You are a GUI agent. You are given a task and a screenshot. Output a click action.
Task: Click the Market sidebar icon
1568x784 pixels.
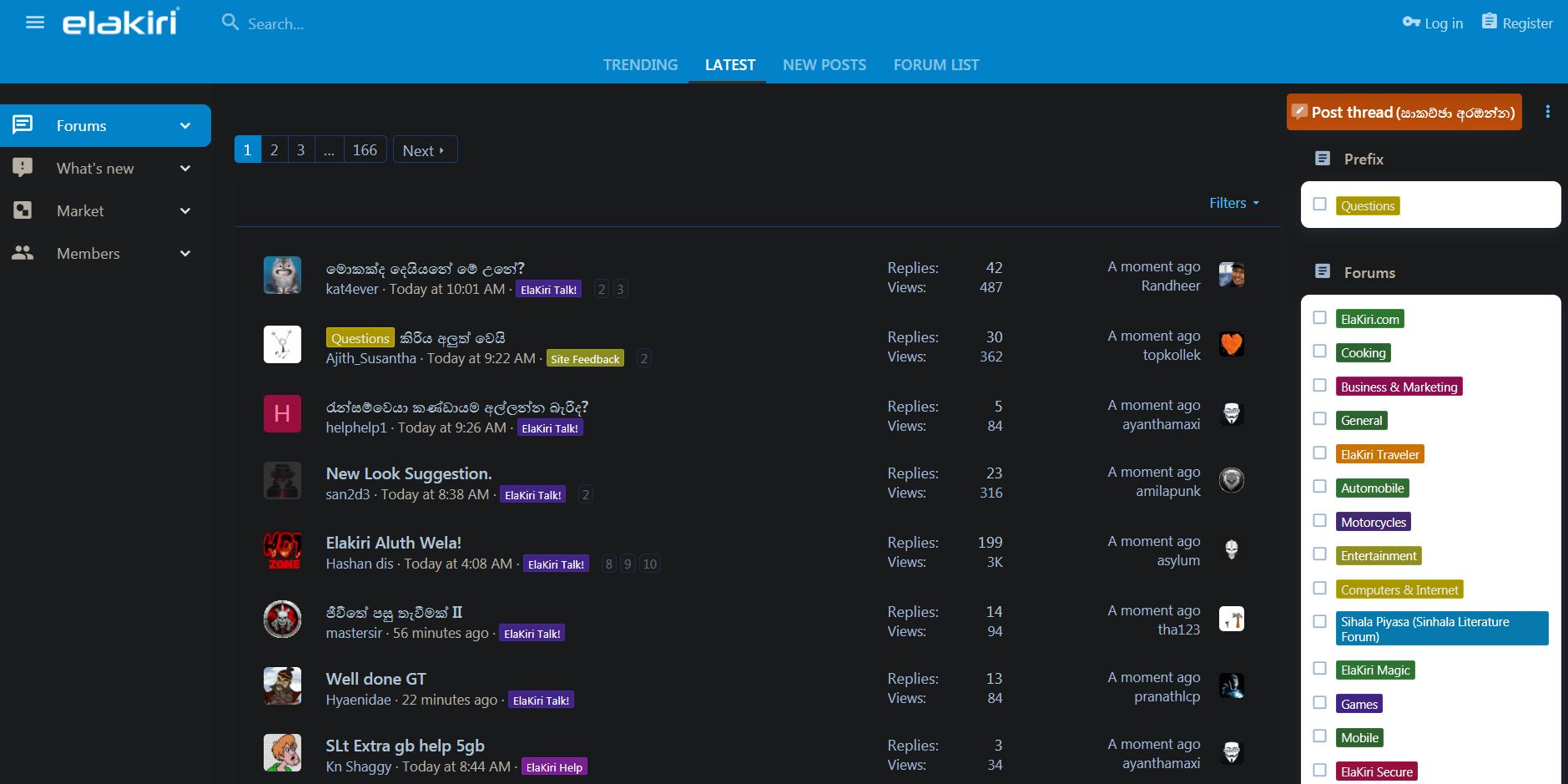[23, 210]
